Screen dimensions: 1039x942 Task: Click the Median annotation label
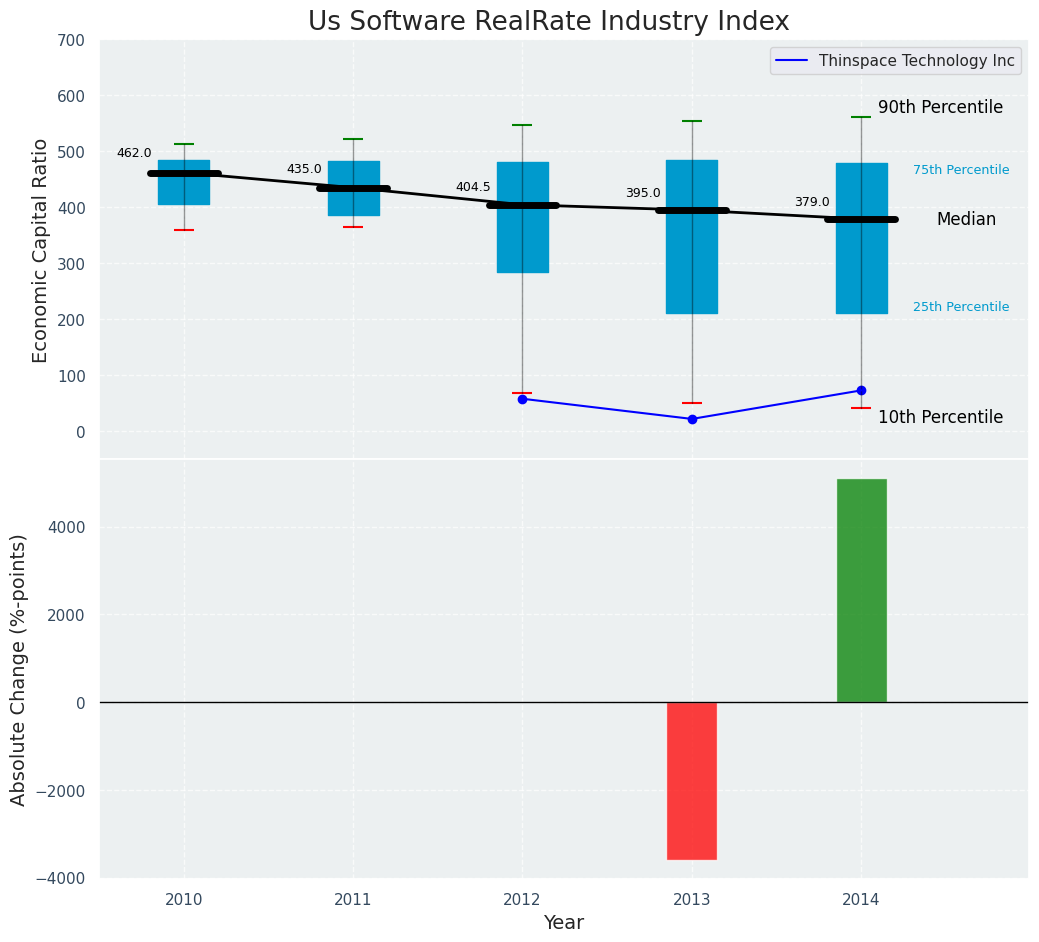[x=966, y=219]
